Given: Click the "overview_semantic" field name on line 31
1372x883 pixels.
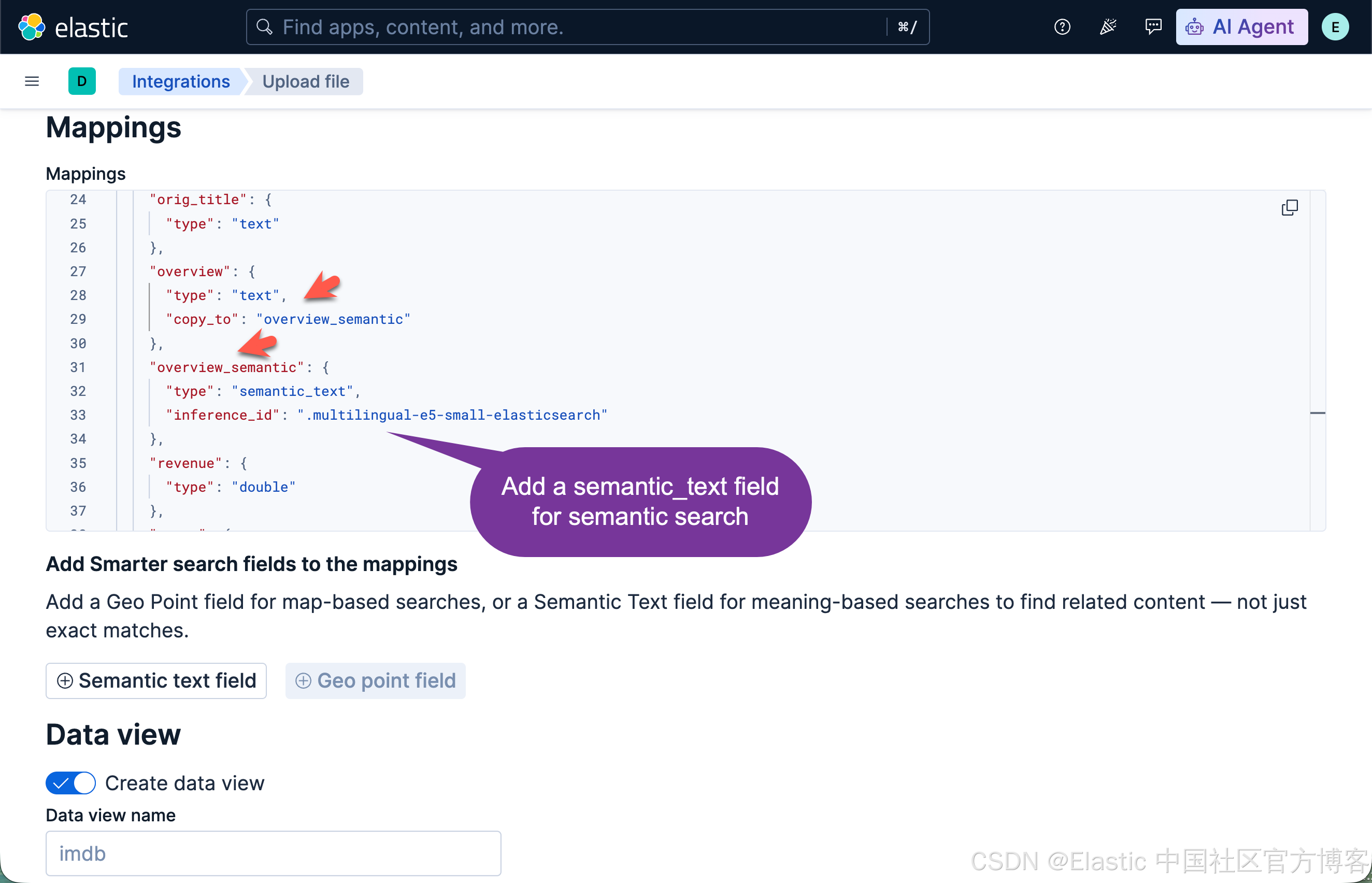Looking at the screenshot, I should [226, 367].
